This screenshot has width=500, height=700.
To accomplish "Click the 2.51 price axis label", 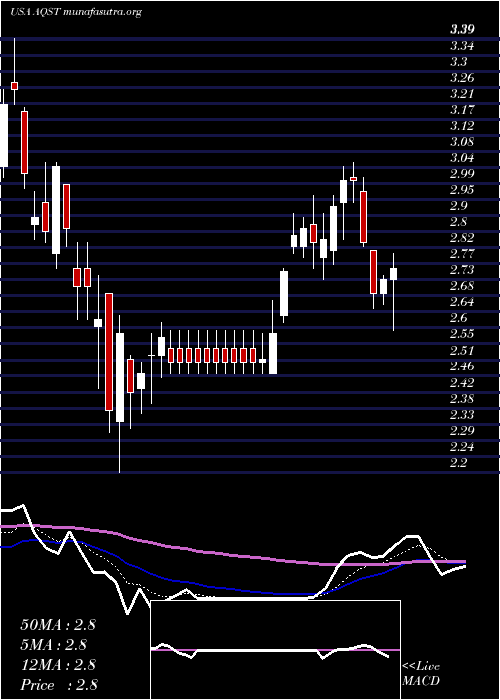I will pyautogui.click(x=462, y=350).
